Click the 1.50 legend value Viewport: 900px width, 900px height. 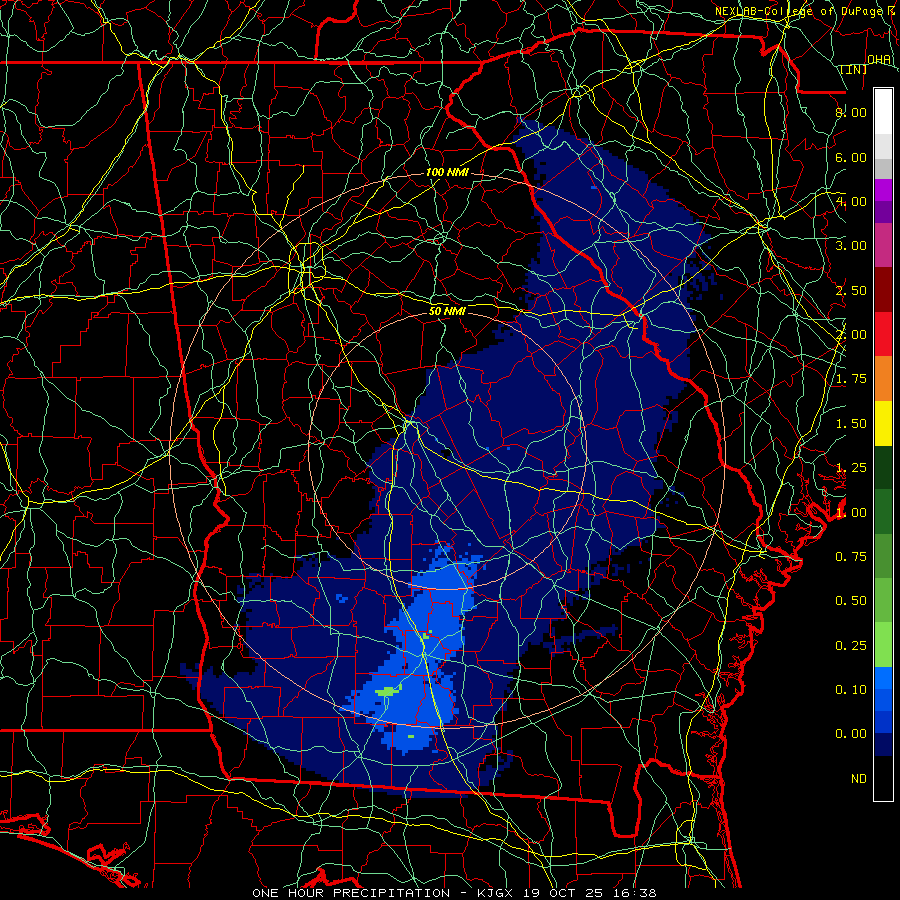(851, 424)
